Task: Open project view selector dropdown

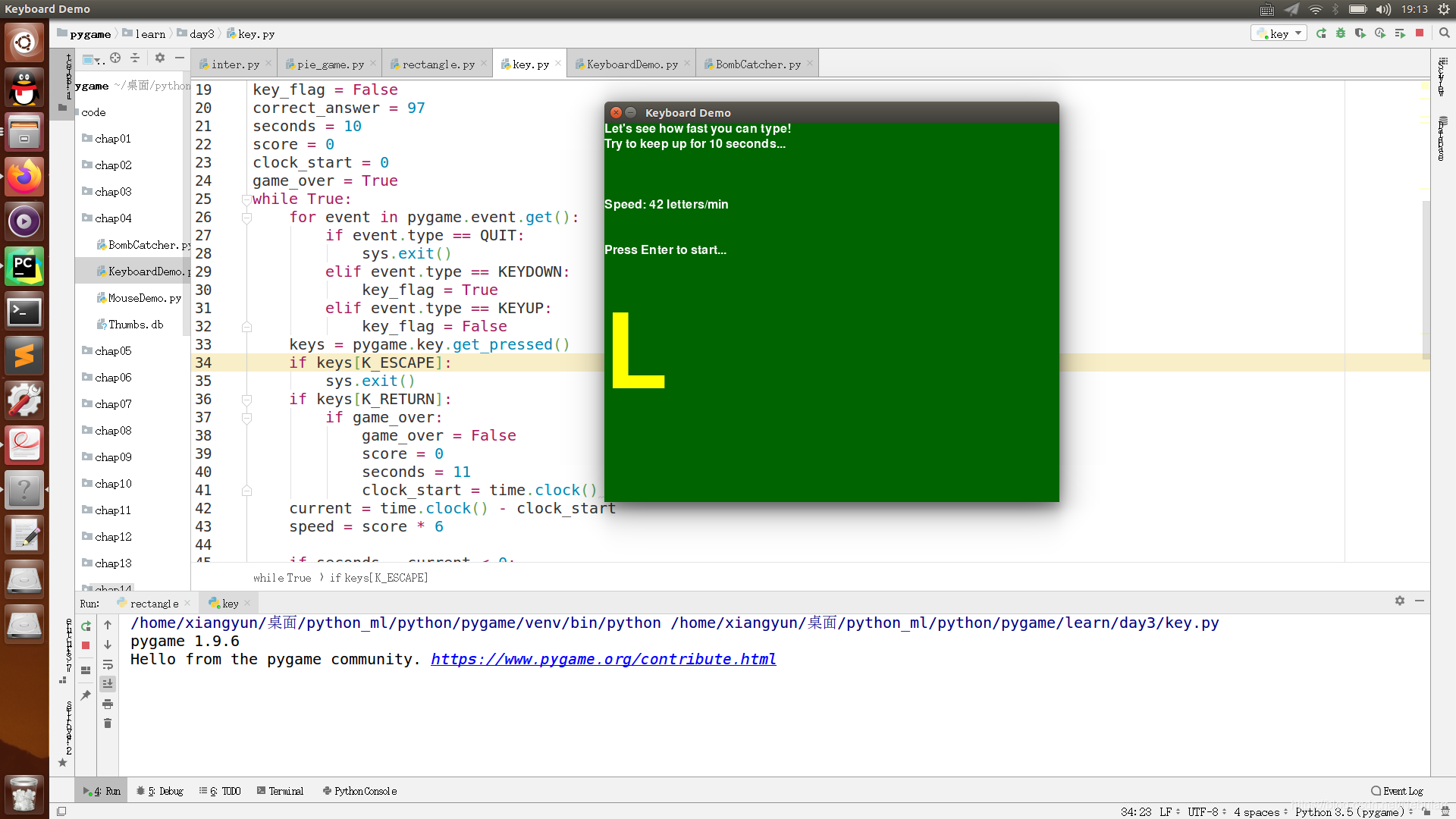Action: point(93,59)
